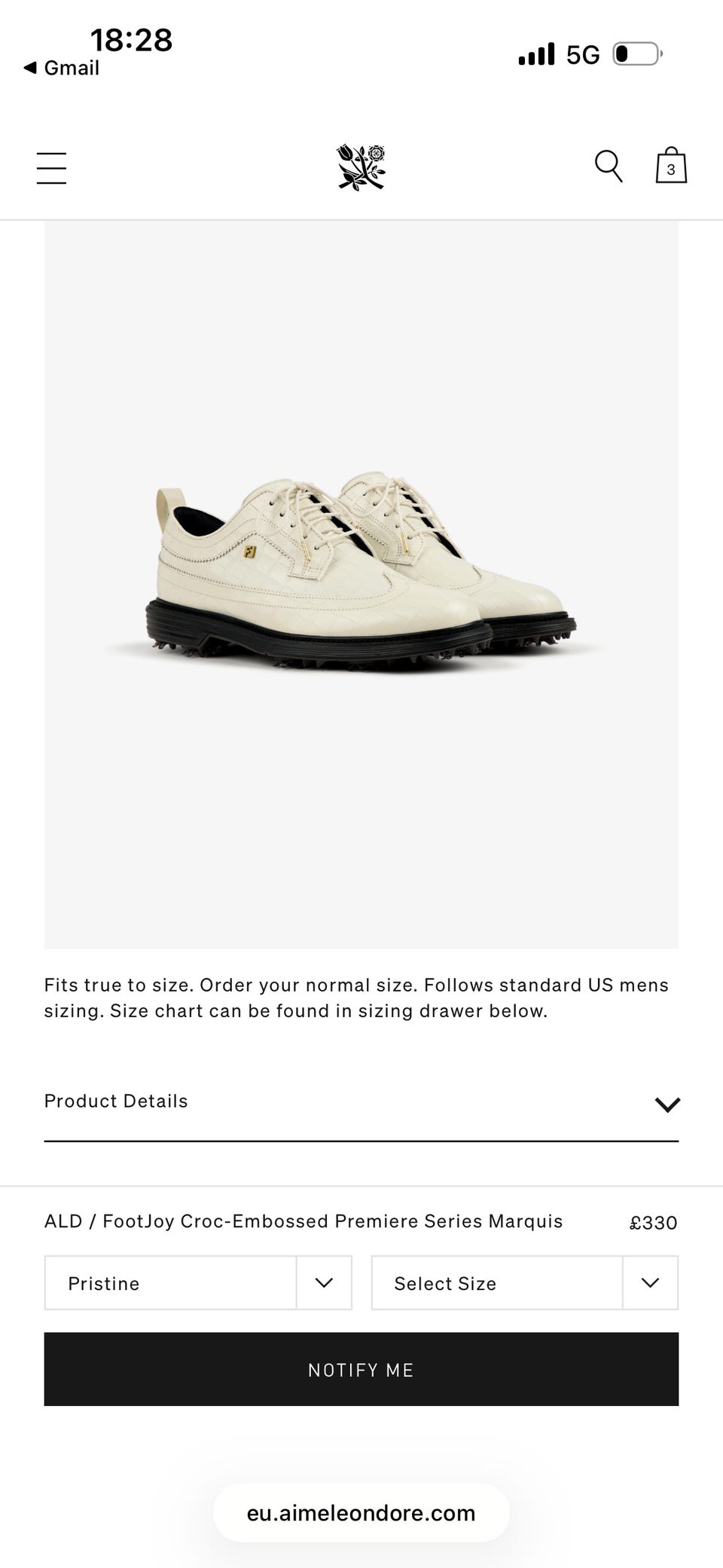This screenshot has width=723, height=1568.
Task: Tap the 5G network indicator
Action: 583,55
